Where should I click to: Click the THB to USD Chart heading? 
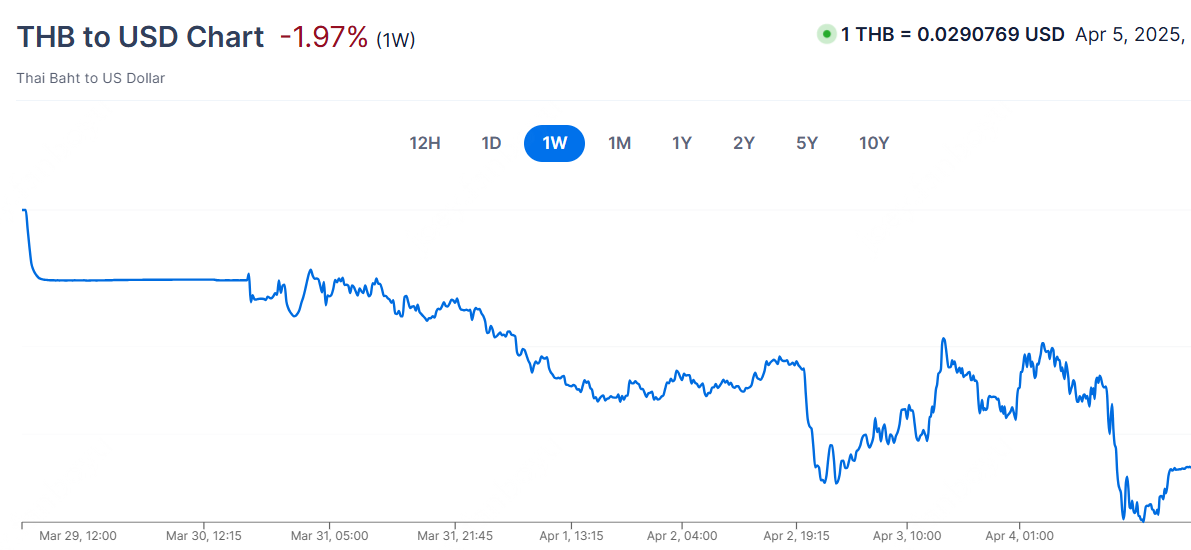click(140, 37)
